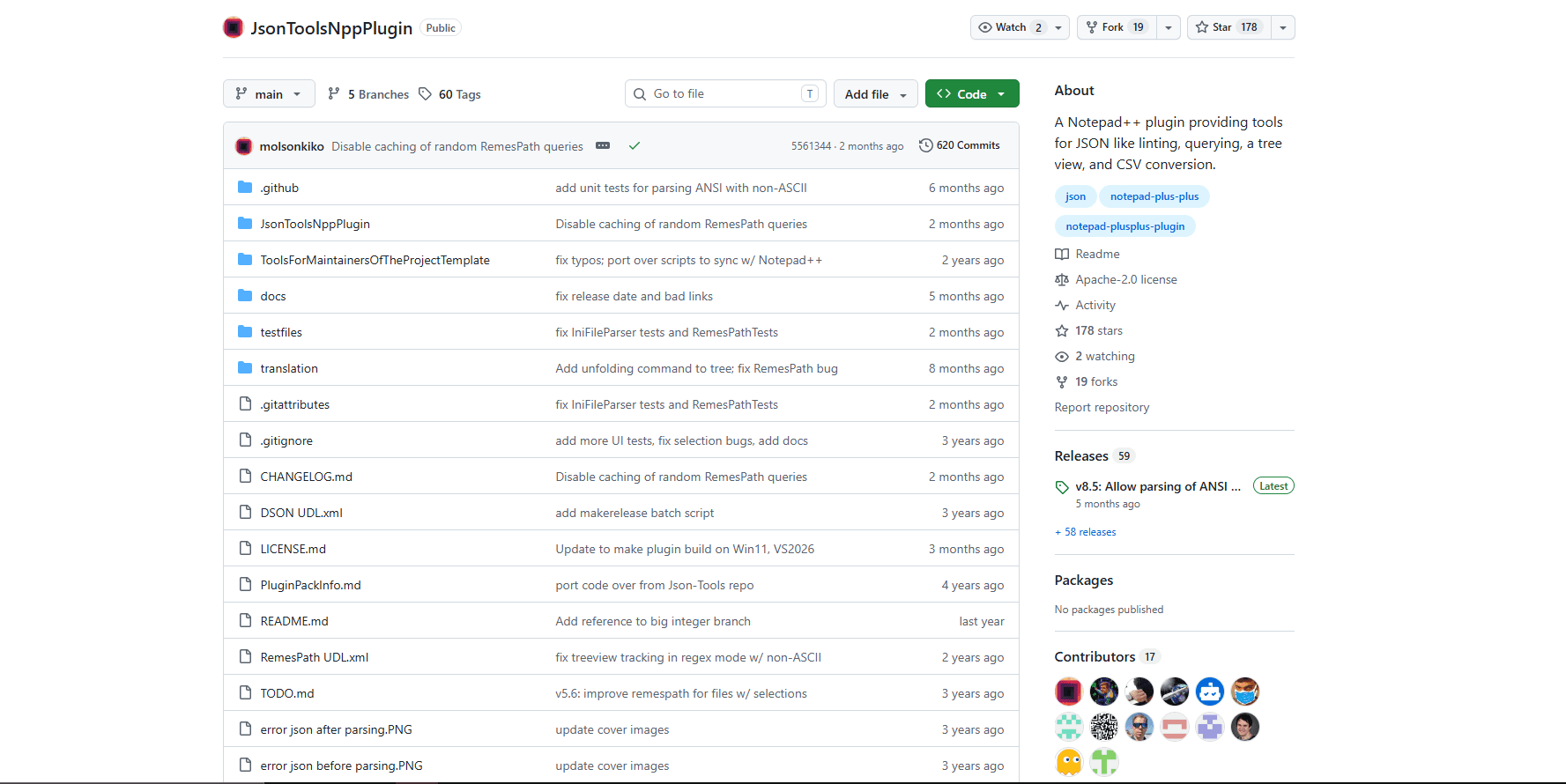Screen dimensions: 1566x784
Task: View commit status green checkmark
Action: click(x=634, y=145)
